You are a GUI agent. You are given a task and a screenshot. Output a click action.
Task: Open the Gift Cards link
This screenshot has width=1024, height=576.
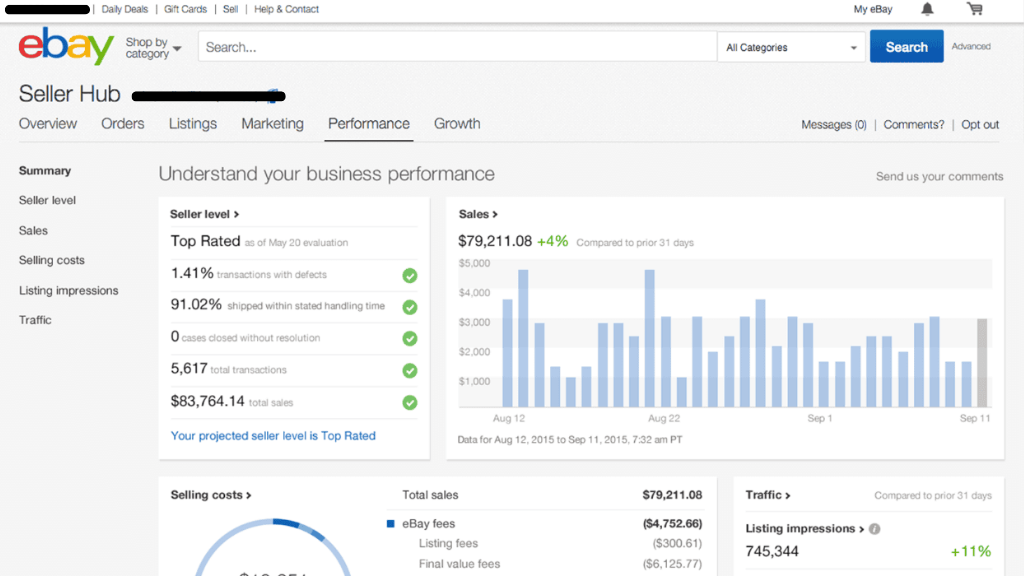185,9
